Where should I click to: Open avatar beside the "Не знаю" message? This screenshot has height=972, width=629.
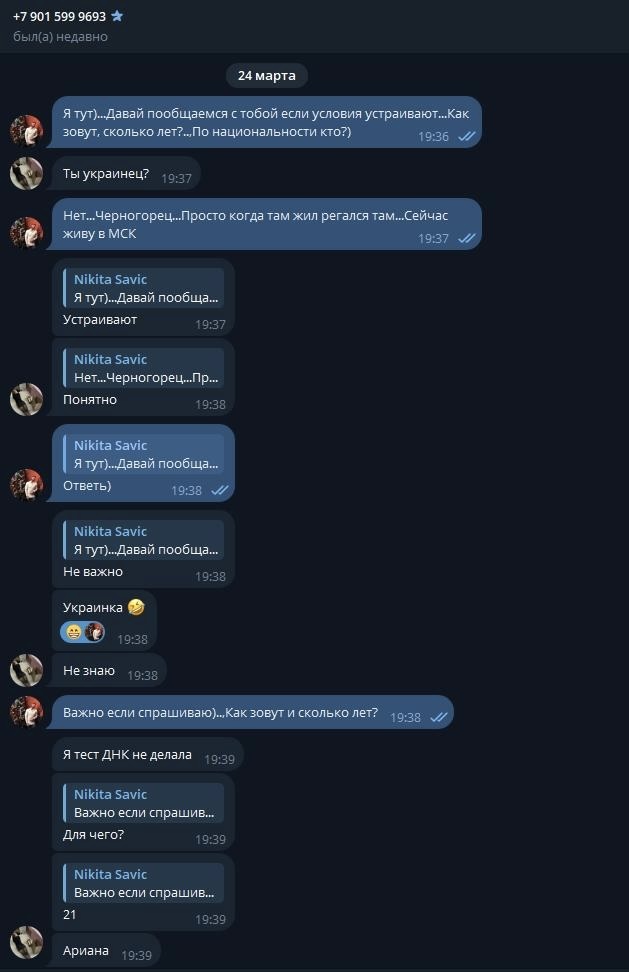(26, 670)
